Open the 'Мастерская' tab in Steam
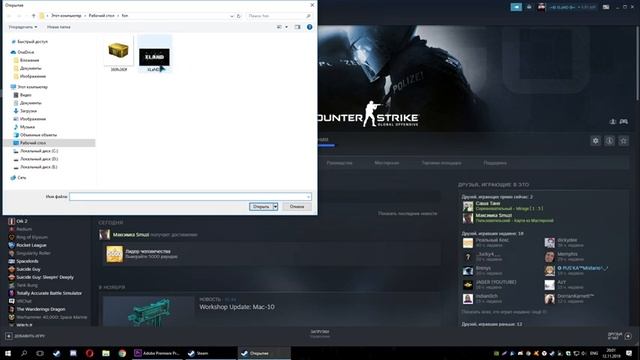The width and height of the screenshot is (640, 360). point(387,163)
